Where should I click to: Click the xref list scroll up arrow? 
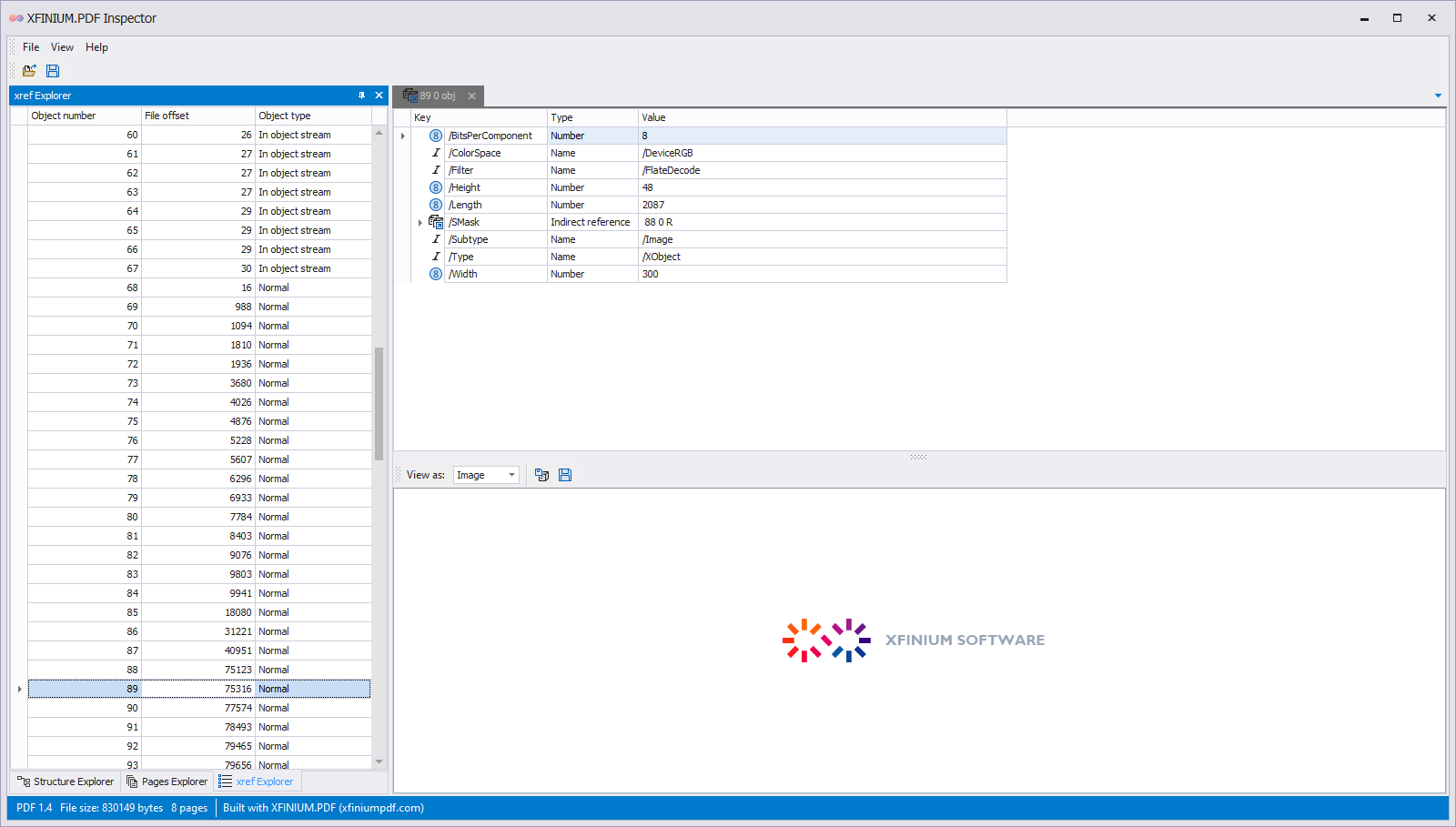coord(379,133)
